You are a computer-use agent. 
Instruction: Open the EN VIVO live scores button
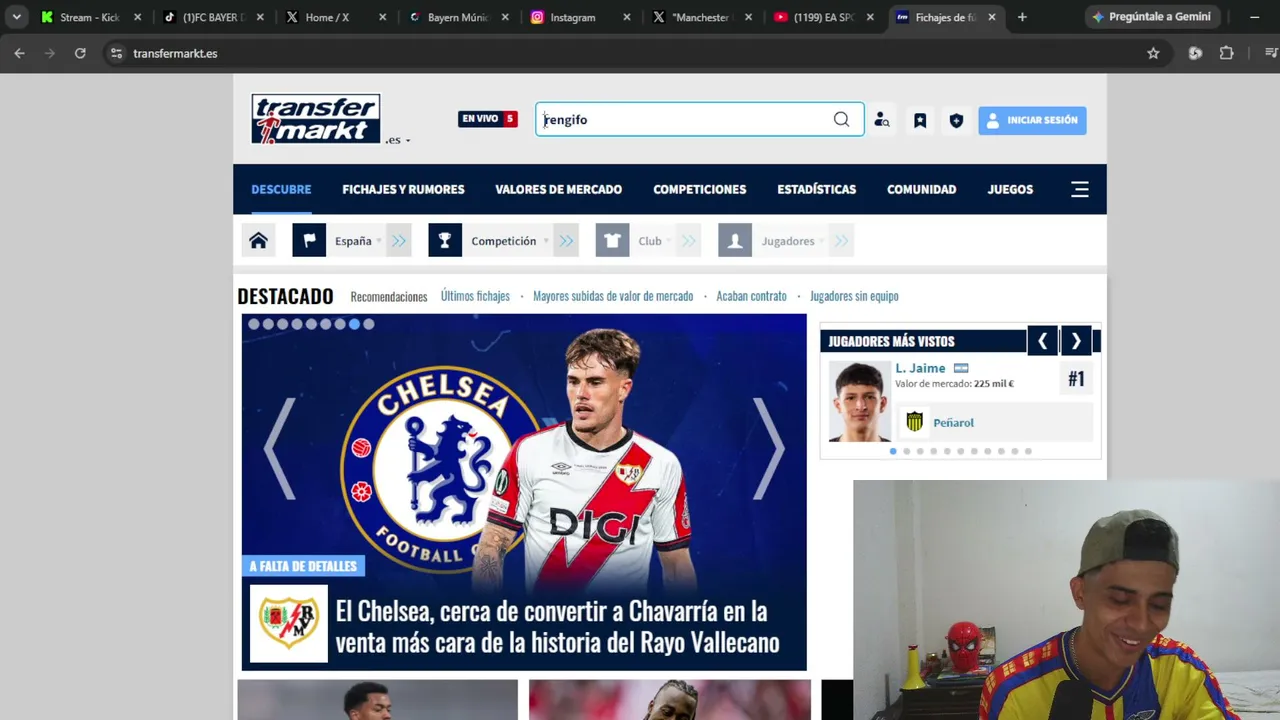(x=488, y=119)
